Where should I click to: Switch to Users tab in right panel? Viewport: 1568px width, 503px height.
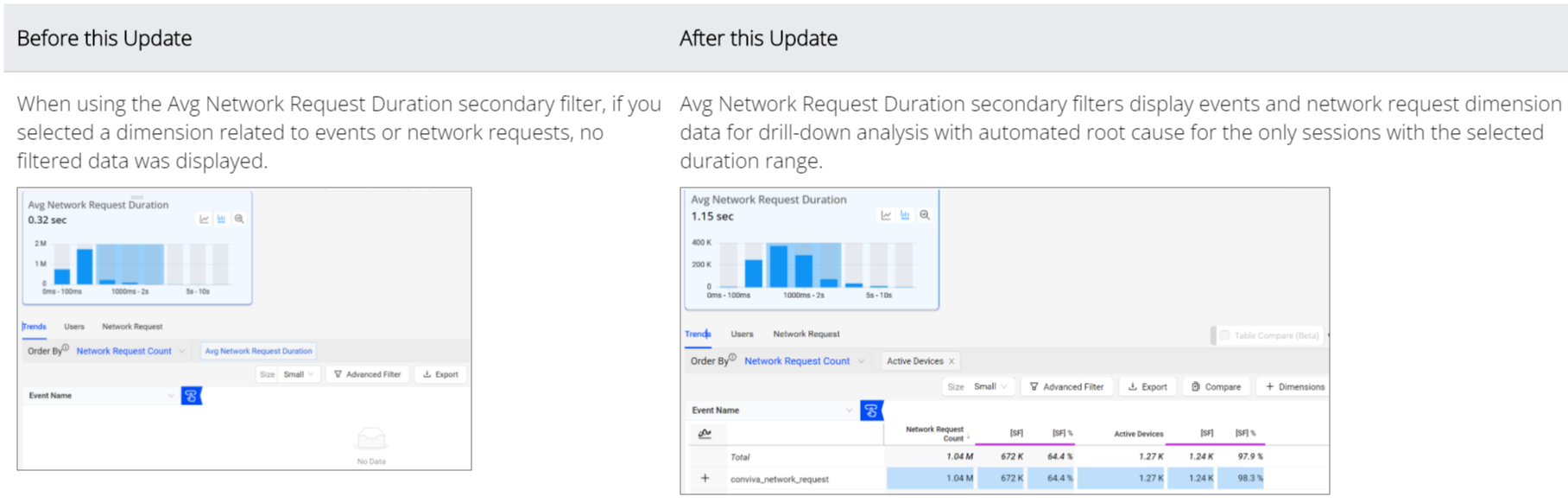(742, 334)
